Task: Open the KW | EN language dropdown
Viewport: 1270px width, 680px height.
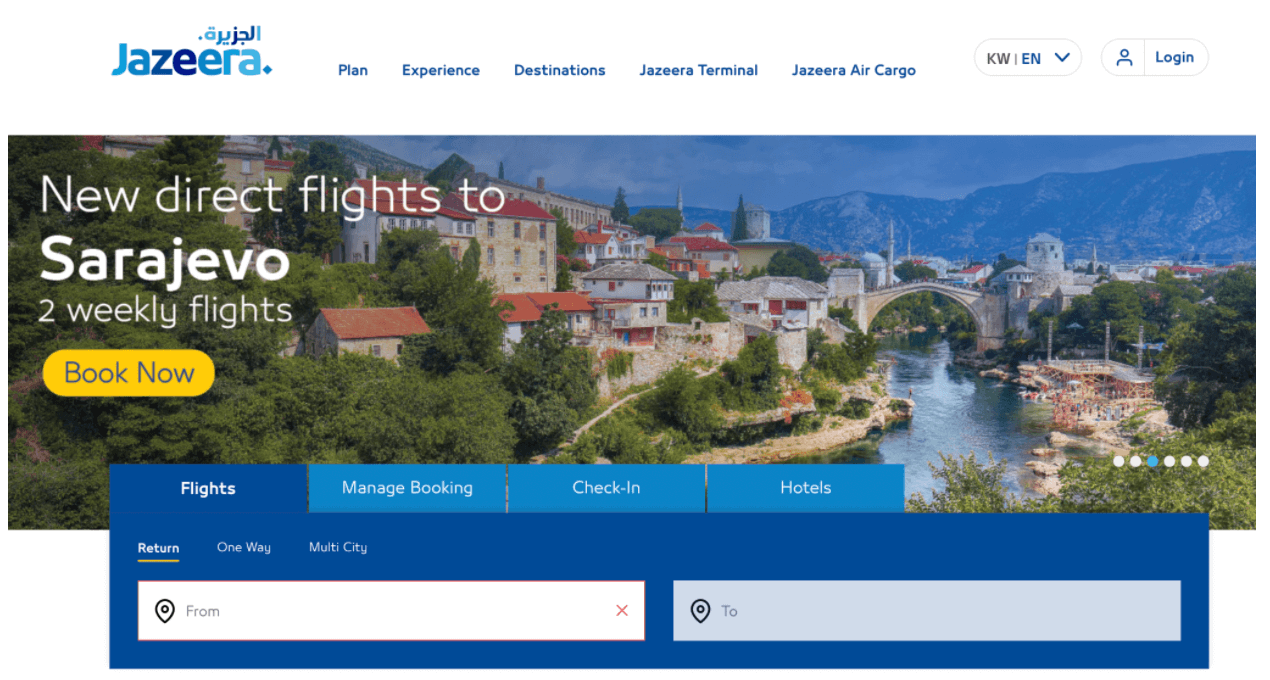Action: [1028, 58]
